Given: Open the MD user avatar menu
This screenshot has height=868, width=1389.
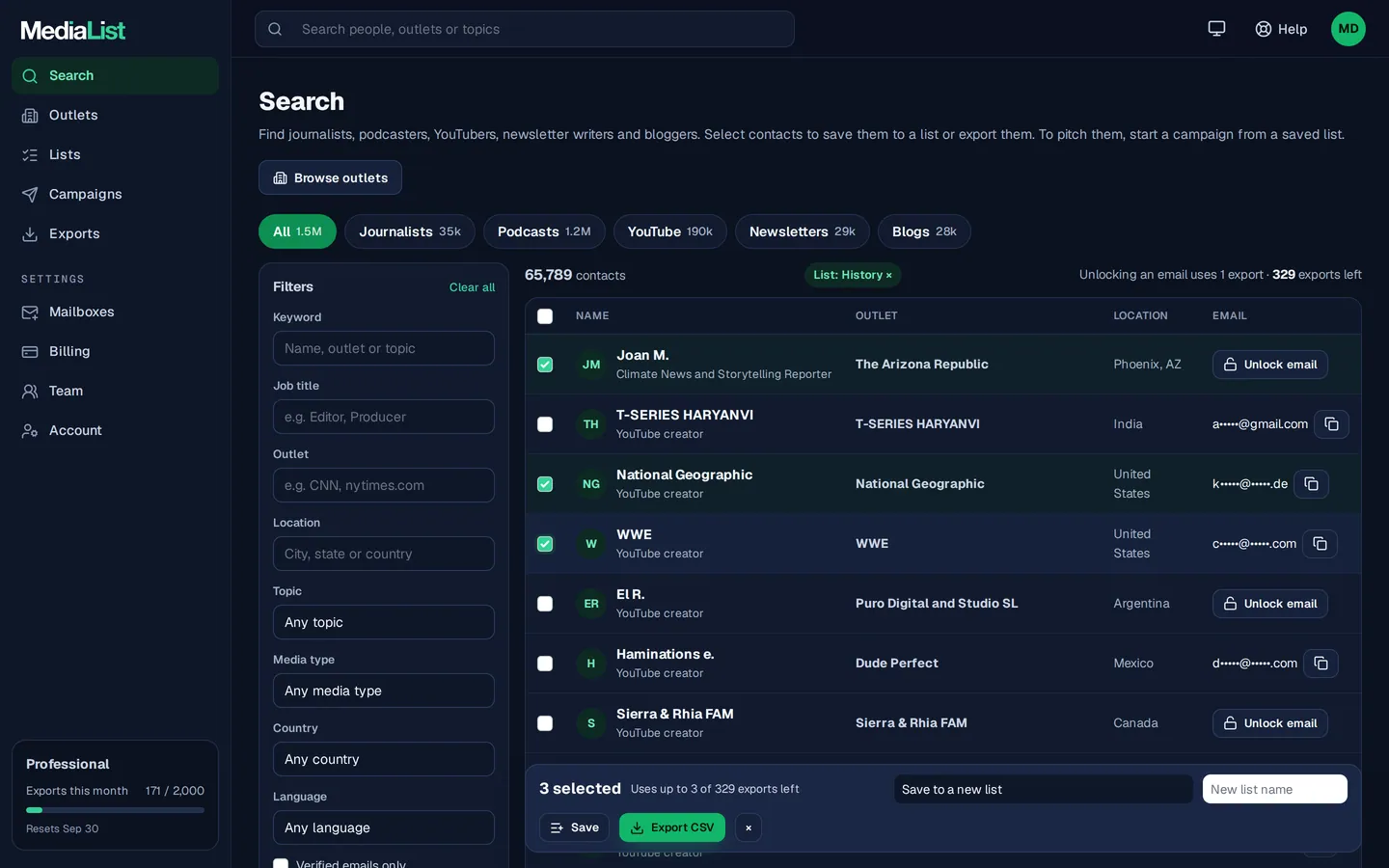Looking at the screenshot, I should 1348,29.
